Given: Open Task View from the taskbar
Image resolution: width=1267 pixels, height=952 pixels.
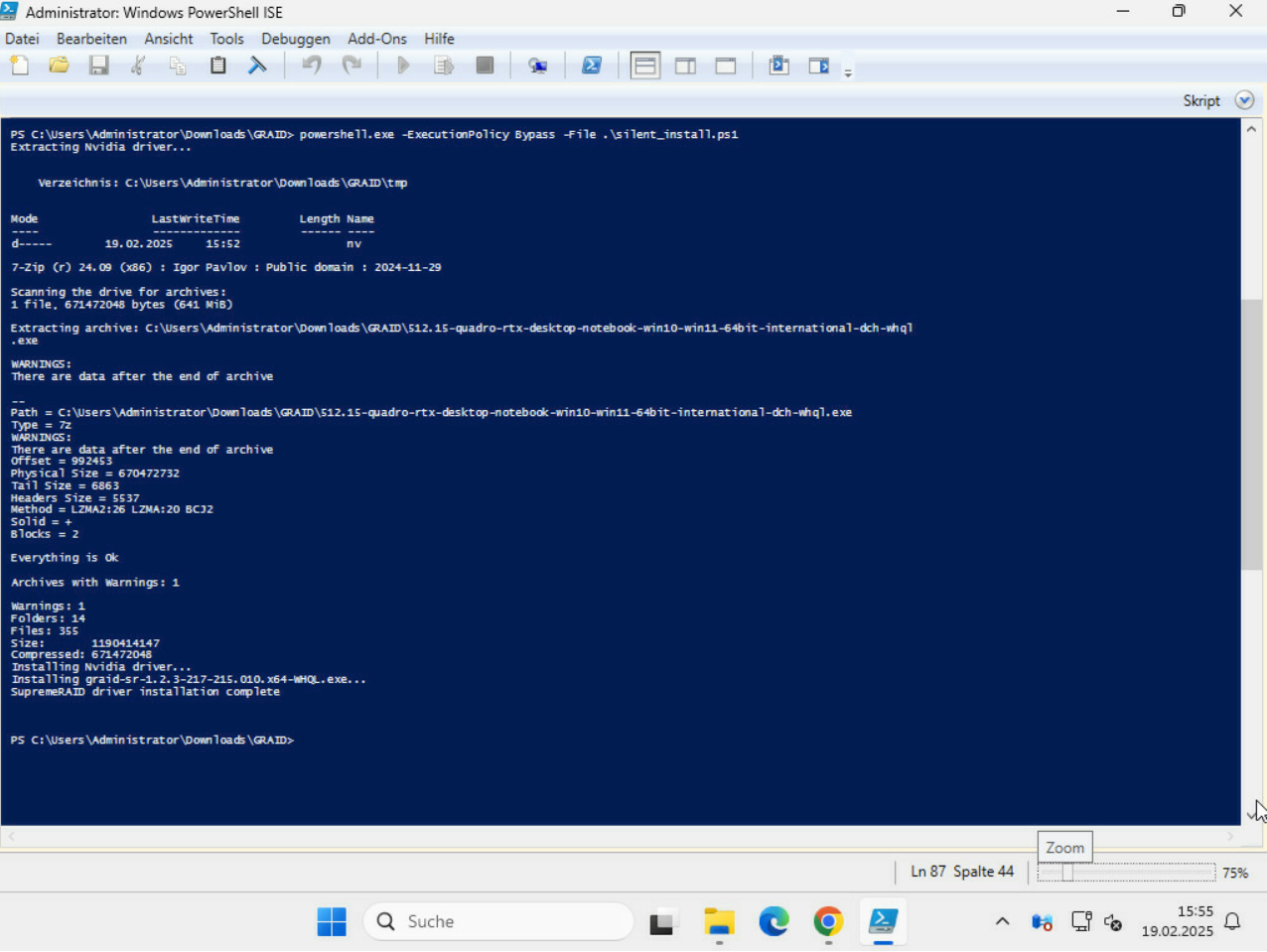Looking at the screenshot, I should (663, 922).
